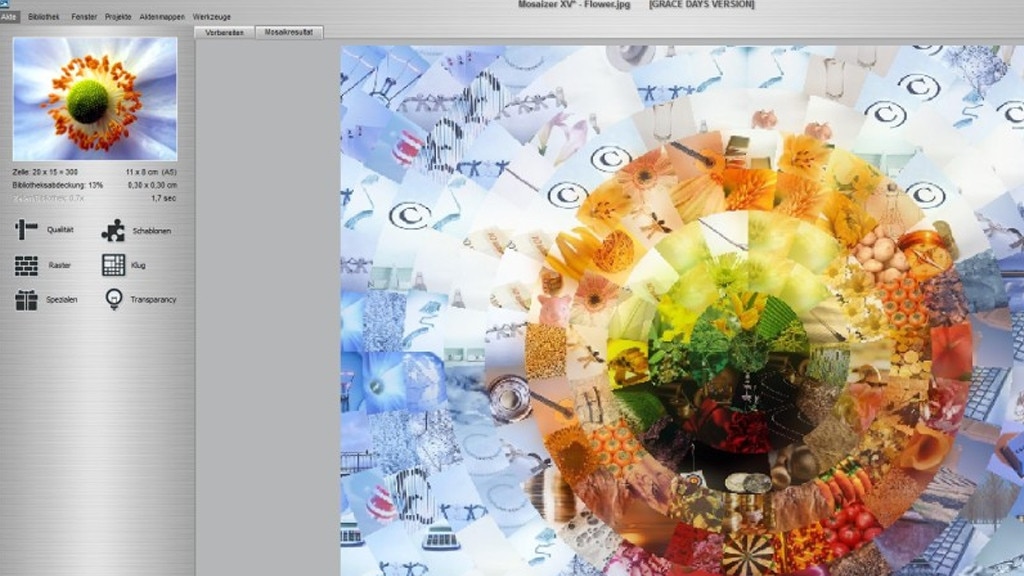Open the Werkzeuge menu
The height and width of the screenshot is (576, 1024).
tap(212, 17)
